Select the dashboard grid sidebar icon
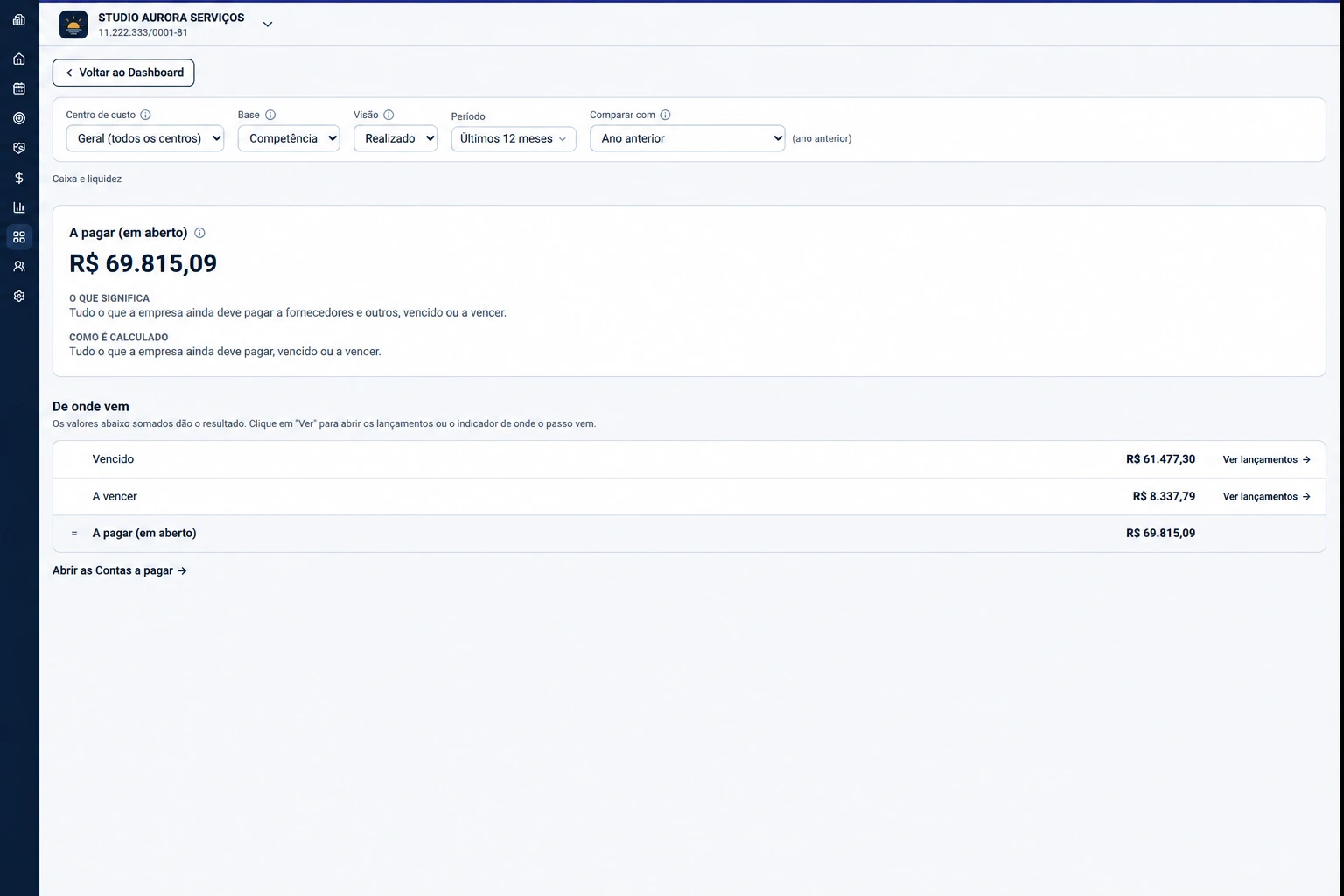This screenshot has width=1344, height=896. pos(19,237)
